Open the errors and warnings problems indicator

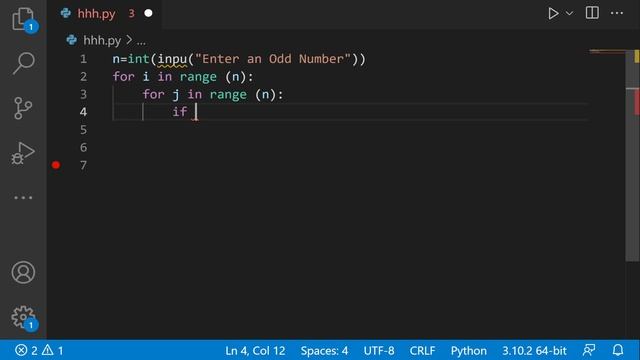click(39, 350)
